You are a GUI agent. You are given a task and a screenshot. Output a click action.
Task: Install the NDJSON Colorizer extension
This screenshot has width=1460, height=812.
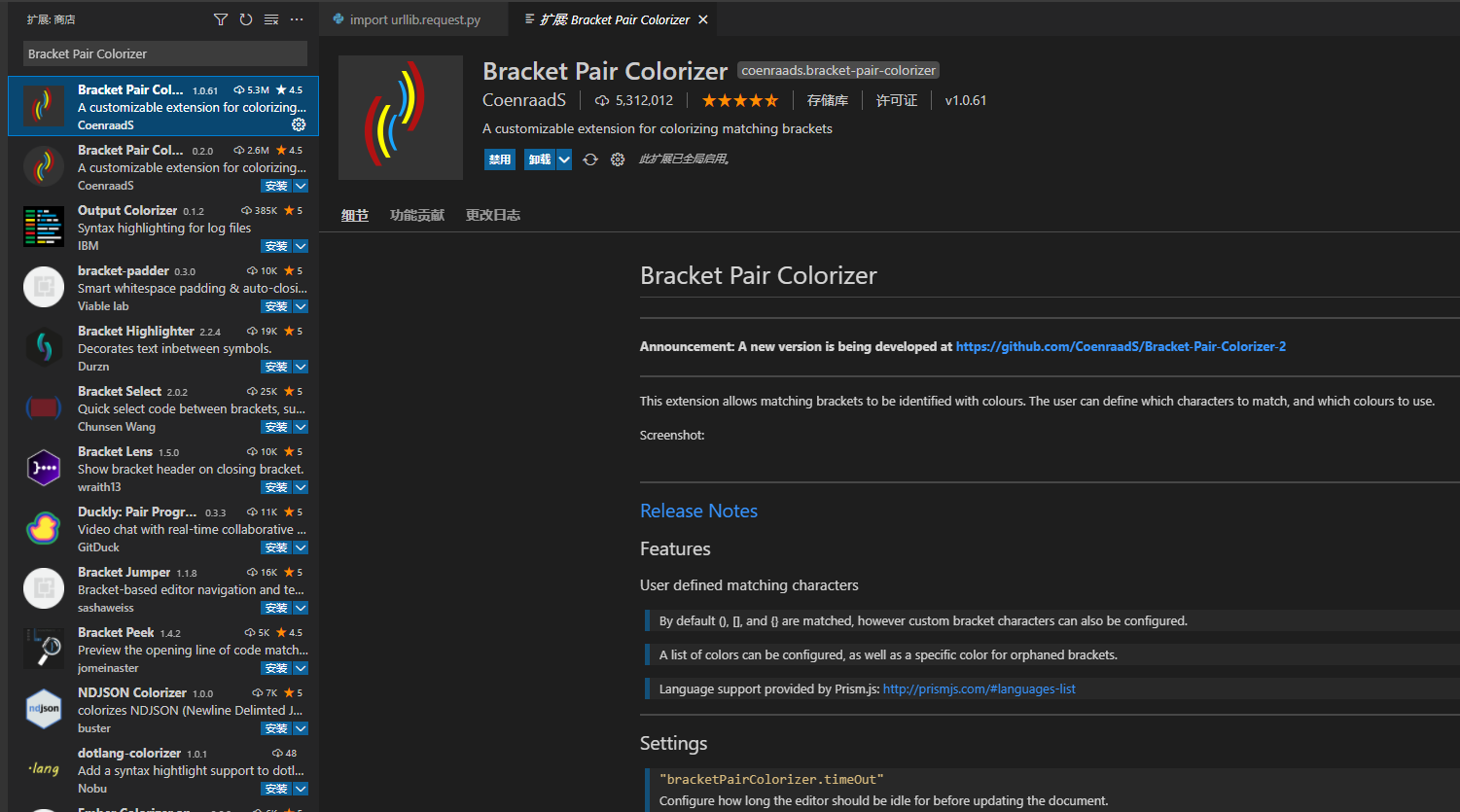pos(276,728)
